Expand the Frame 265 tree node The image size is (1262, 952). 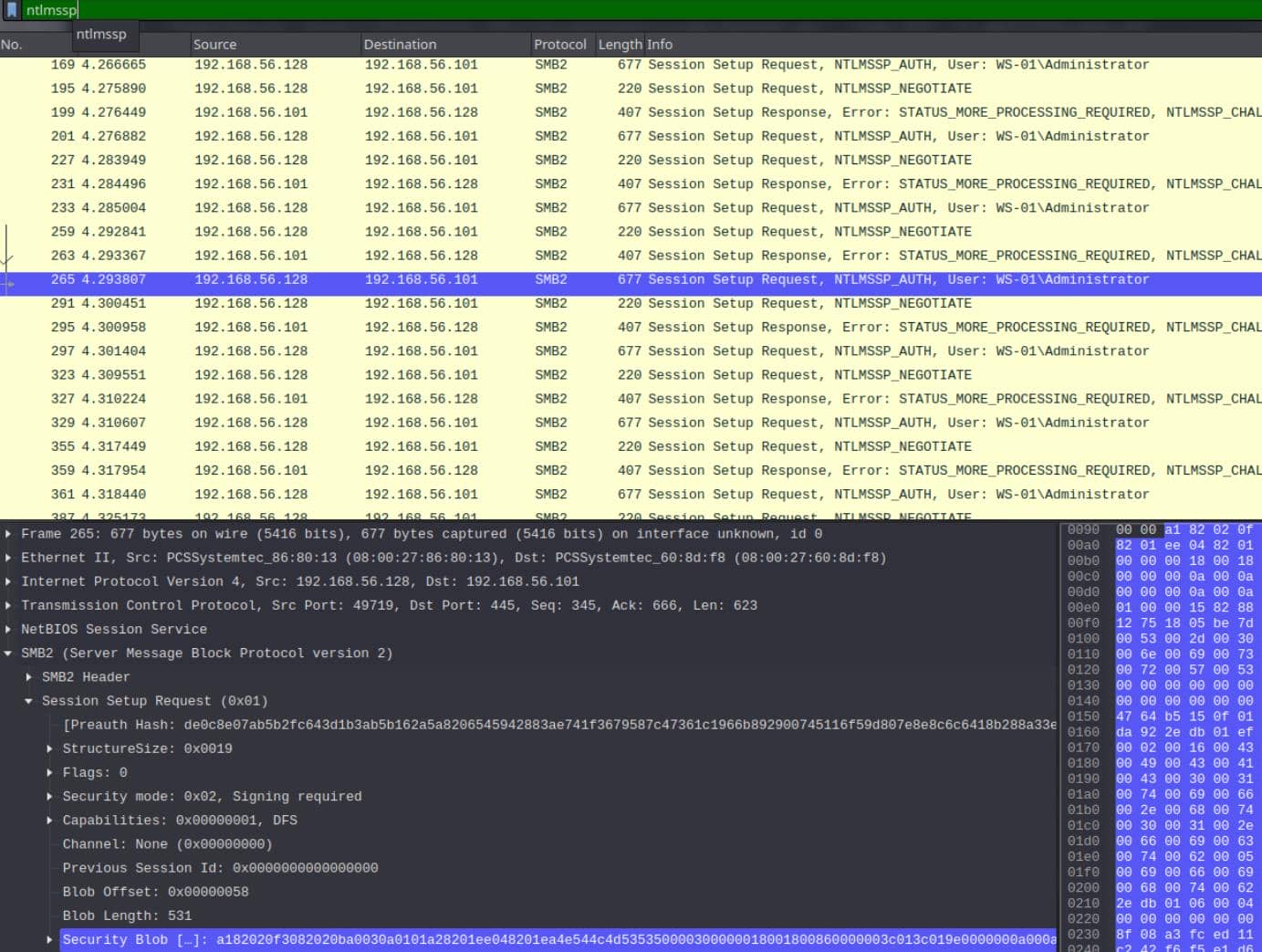pyautogui.click(x=9, y=534)
